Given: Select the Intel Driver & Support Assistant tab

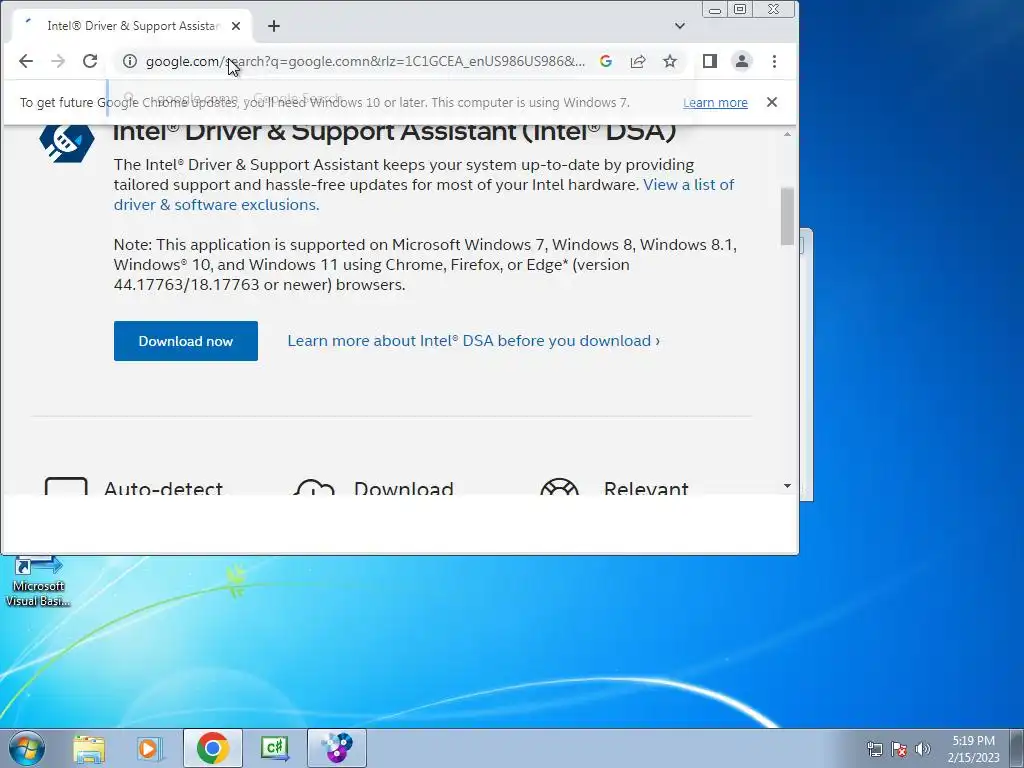Looking at the screenshot, I should (133, 26).
